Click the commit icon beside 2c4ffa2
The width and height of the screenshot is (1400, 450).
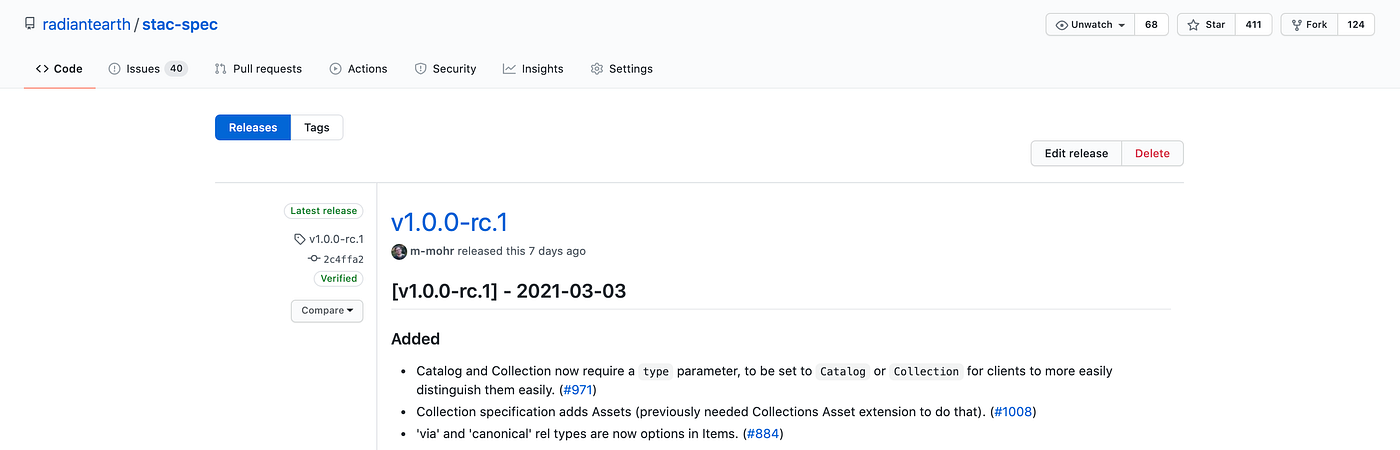click(x=313, y=259)
